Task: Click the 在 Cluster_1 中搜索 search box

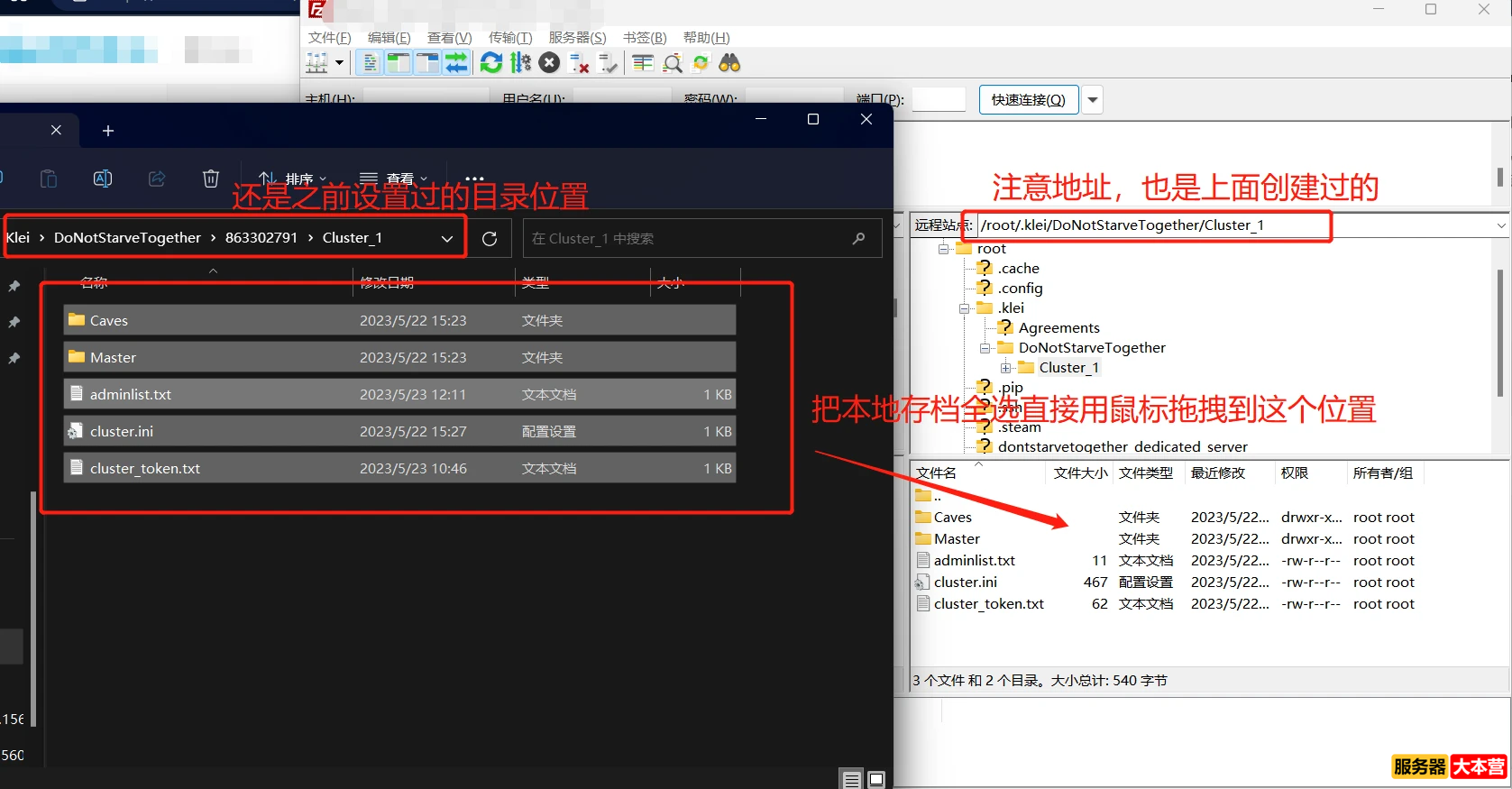Action: pos(702,238)
